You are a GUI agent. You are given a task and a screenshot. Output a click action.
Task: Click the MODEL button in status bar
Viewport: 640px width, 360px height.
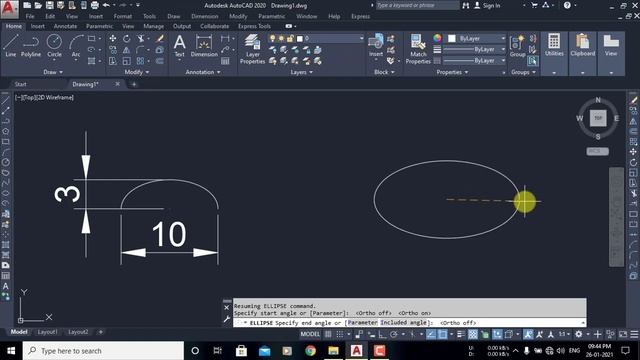(310, 334)
